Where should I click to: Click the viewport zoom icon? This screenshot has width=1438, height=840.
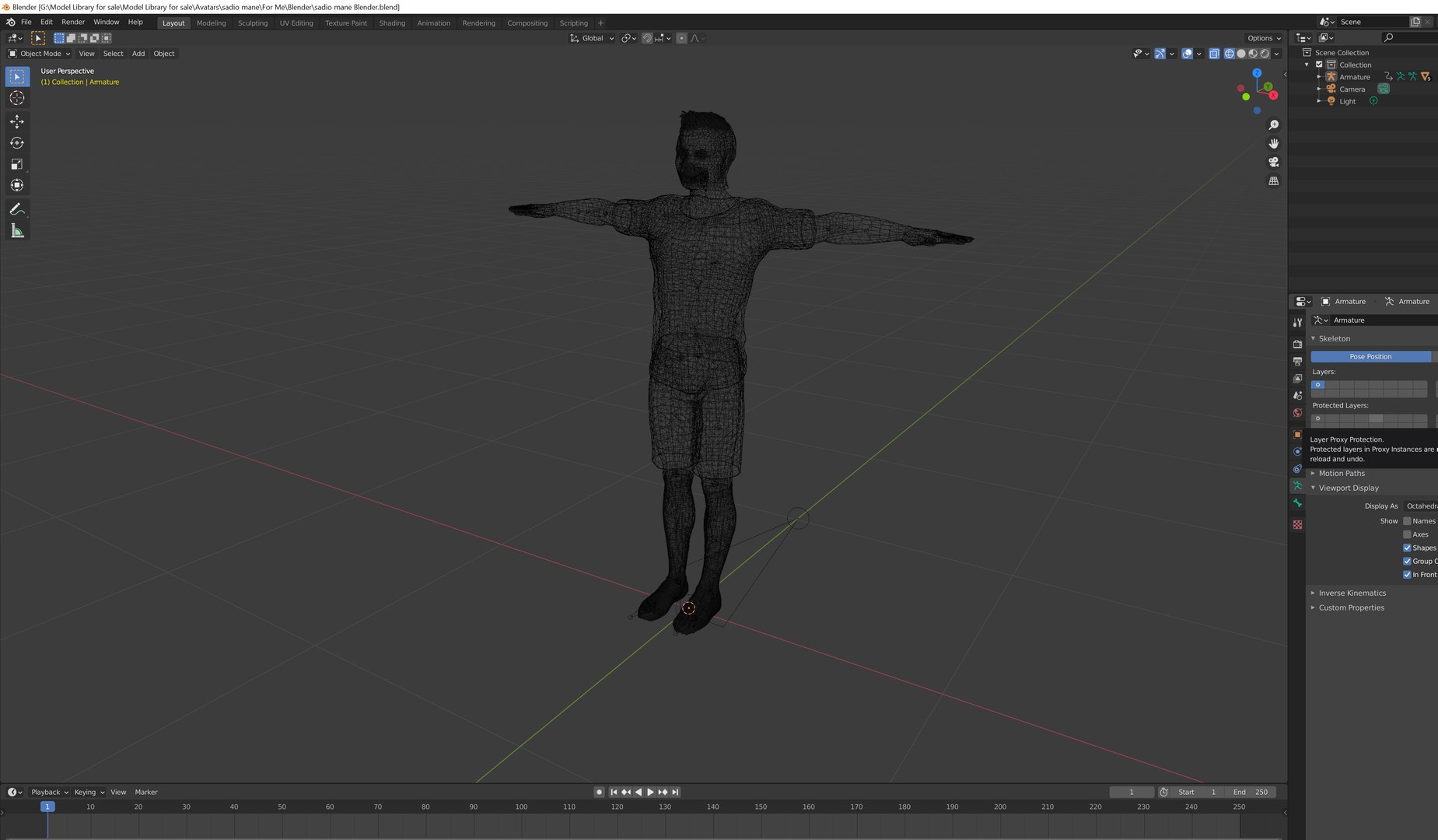tap(1273, 125)
